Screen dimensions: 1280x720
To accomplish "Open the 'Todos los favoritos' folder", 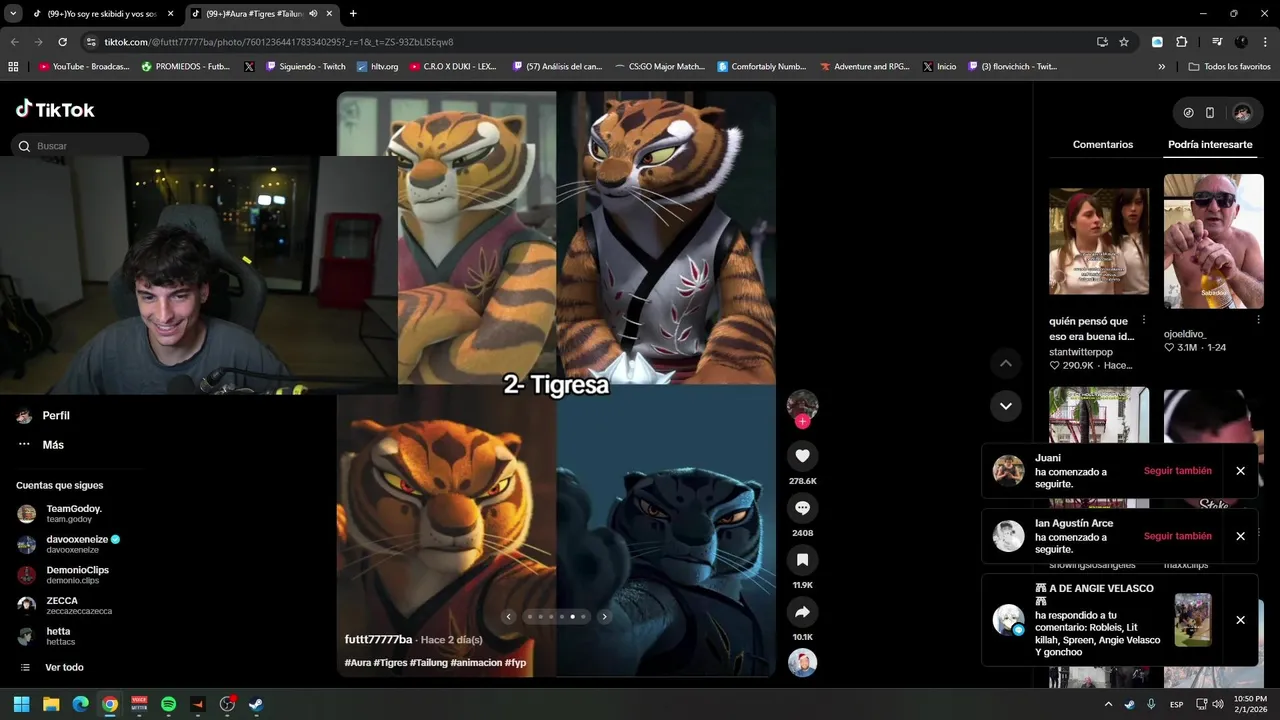I will click(x=1229, y=67).
